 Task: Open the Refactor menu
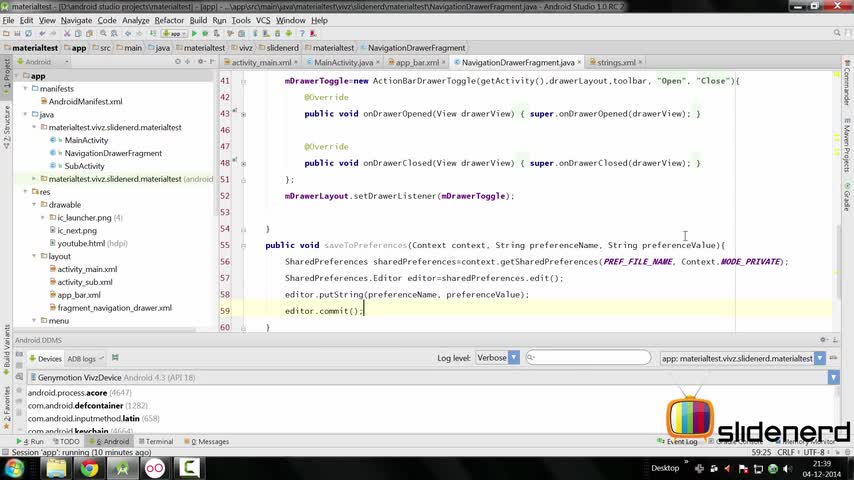[x=169, y=20]
